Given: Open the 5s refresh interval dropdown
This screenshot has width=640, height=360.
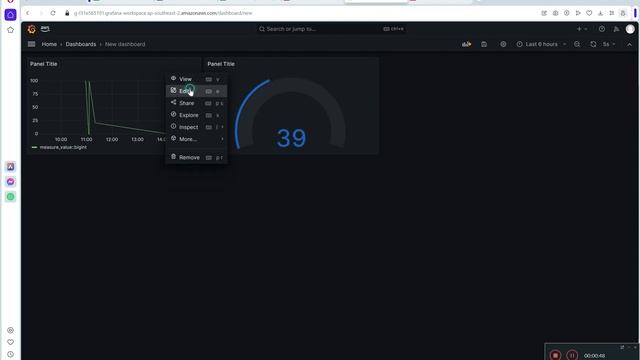Looking at the screenshot, I should pos(609,44).
